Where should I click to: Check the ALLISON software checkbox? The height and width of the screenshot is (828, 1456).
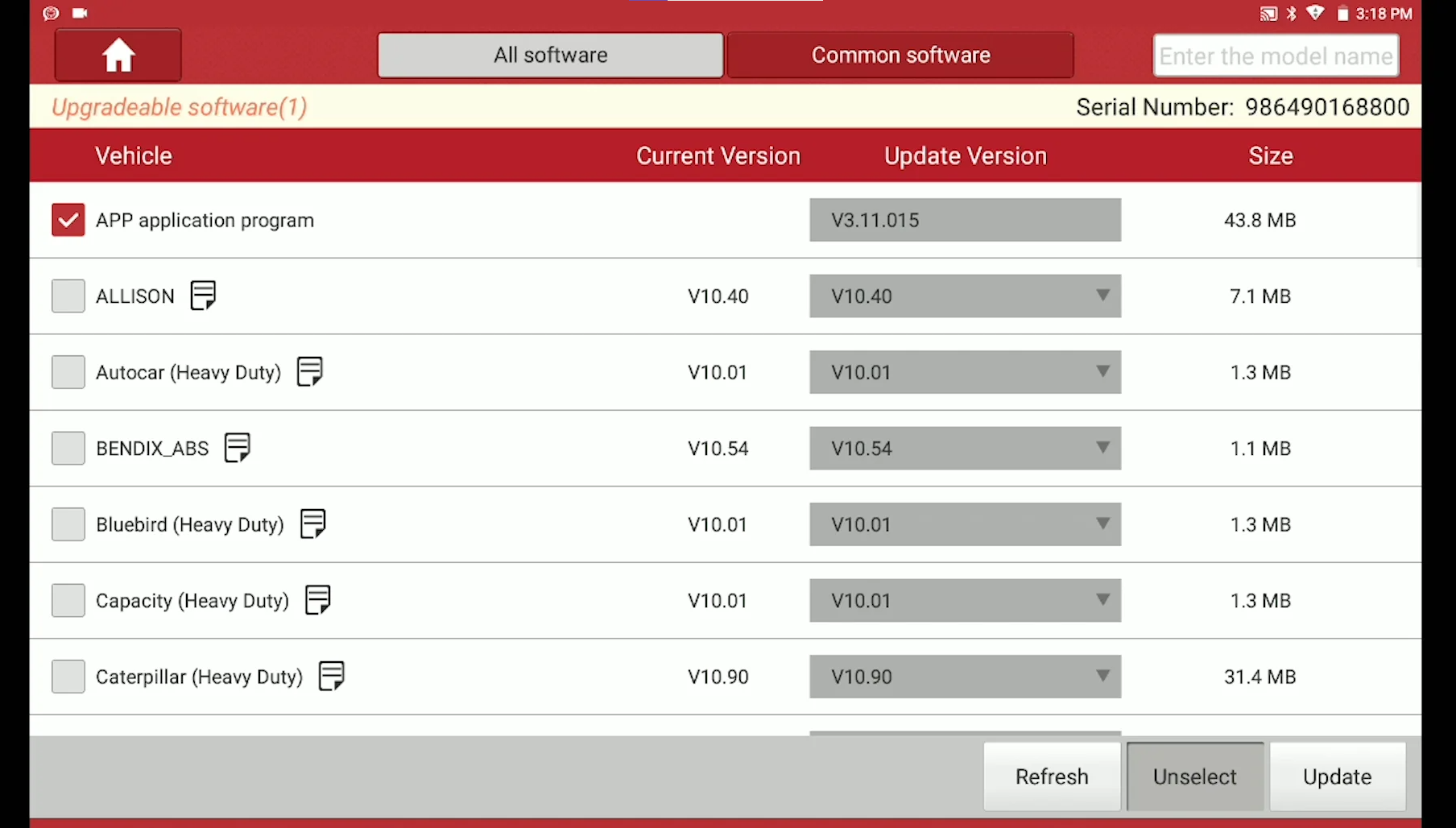[68, 296]
